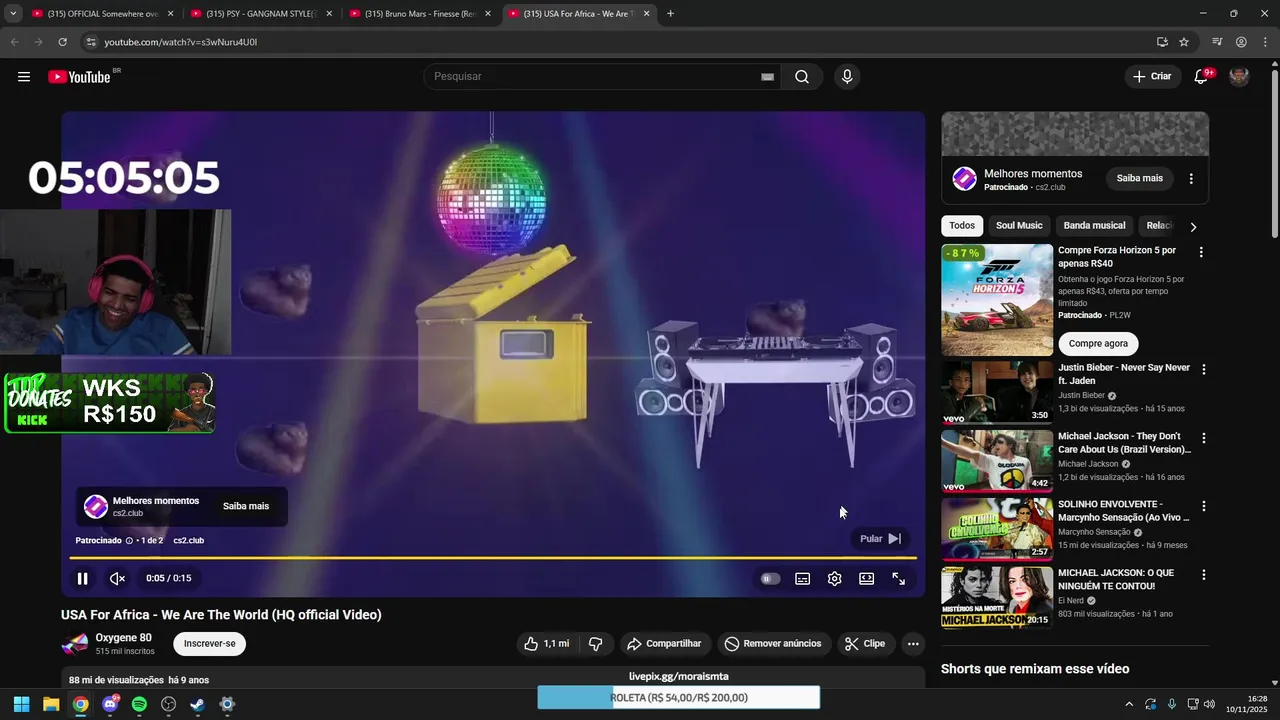Viewport: 1280px width, 720px height.
Task: Open Chrome three-dot menu
Action: tap(1266, 42)
